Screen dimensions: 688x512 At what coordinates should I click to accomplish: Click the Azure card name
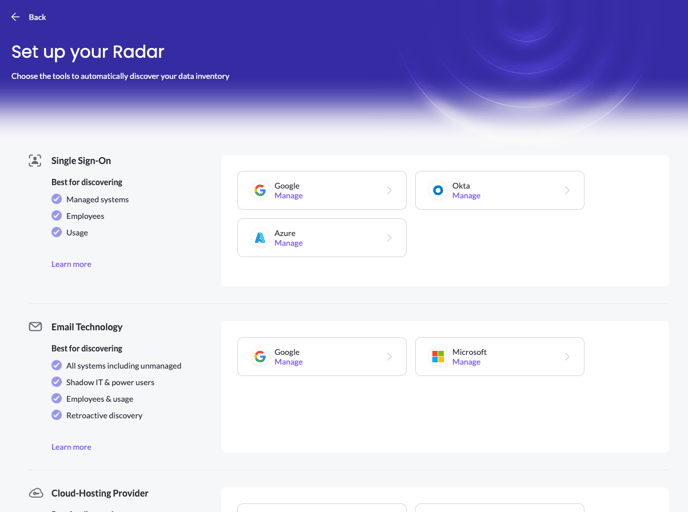pyautogui.click(x=285, y=233)
